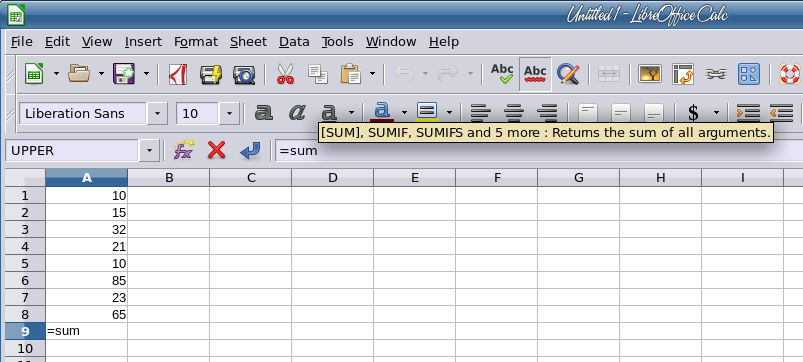Open the Function Wizard
This screenshot has height=362, width=803.
pos(184,150)
